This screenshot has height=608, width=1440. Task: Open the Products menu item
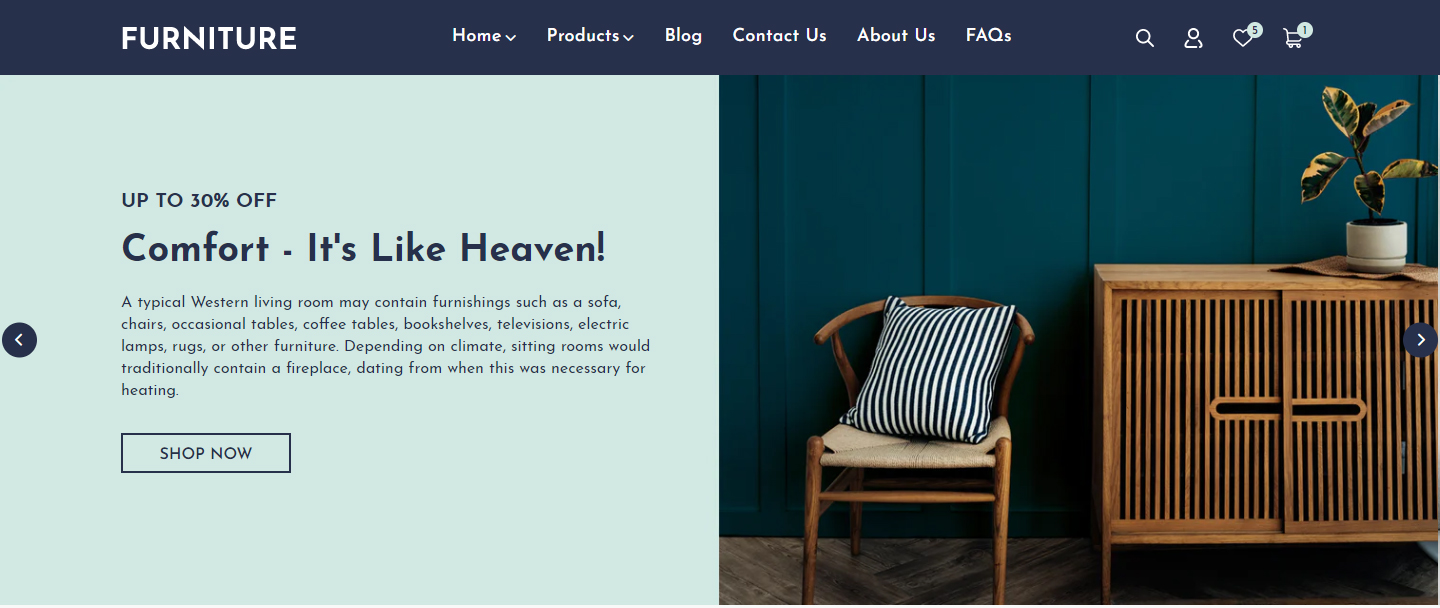click(590, 36)
